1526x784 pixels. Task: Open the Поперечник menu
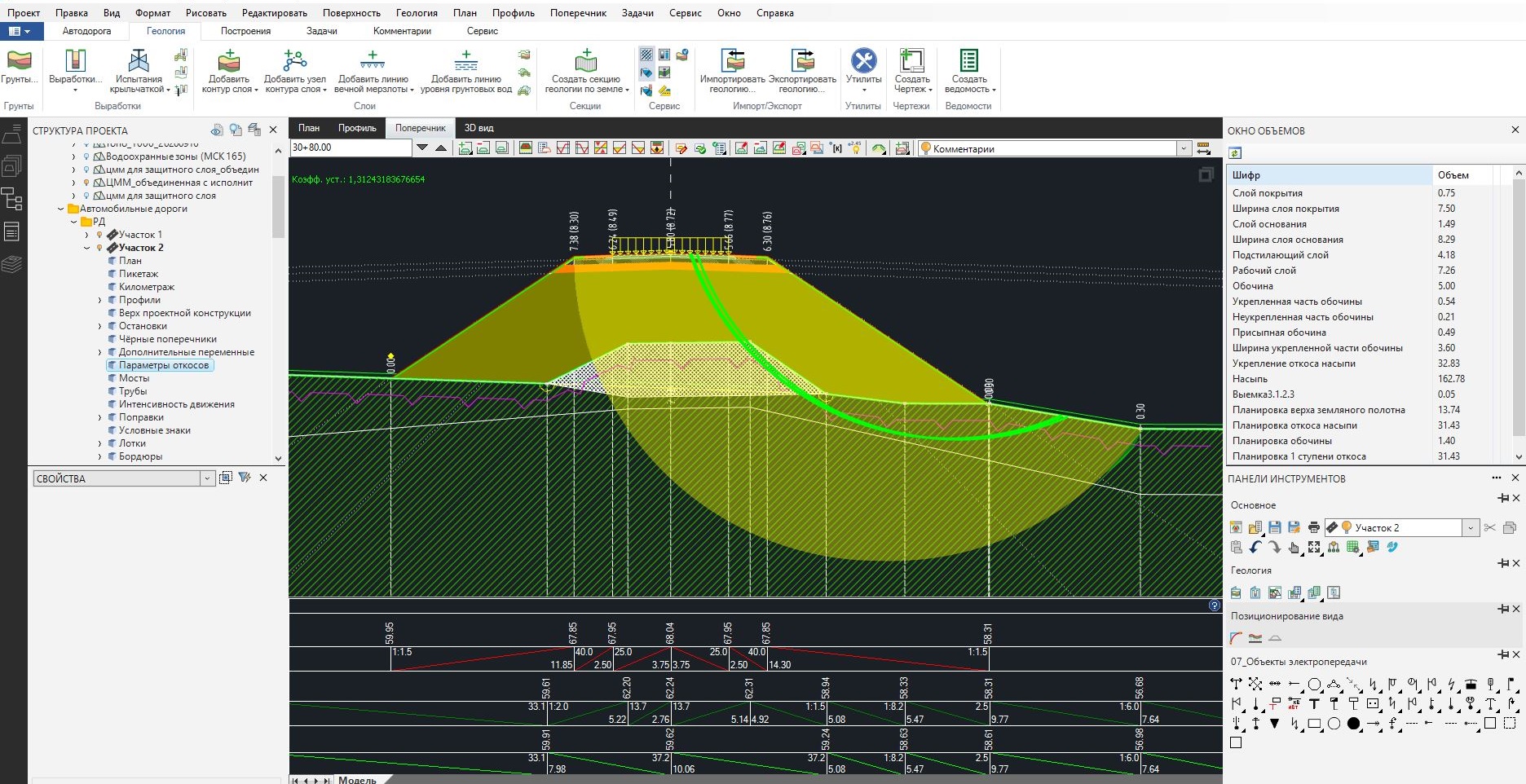[x=577, y=13]
